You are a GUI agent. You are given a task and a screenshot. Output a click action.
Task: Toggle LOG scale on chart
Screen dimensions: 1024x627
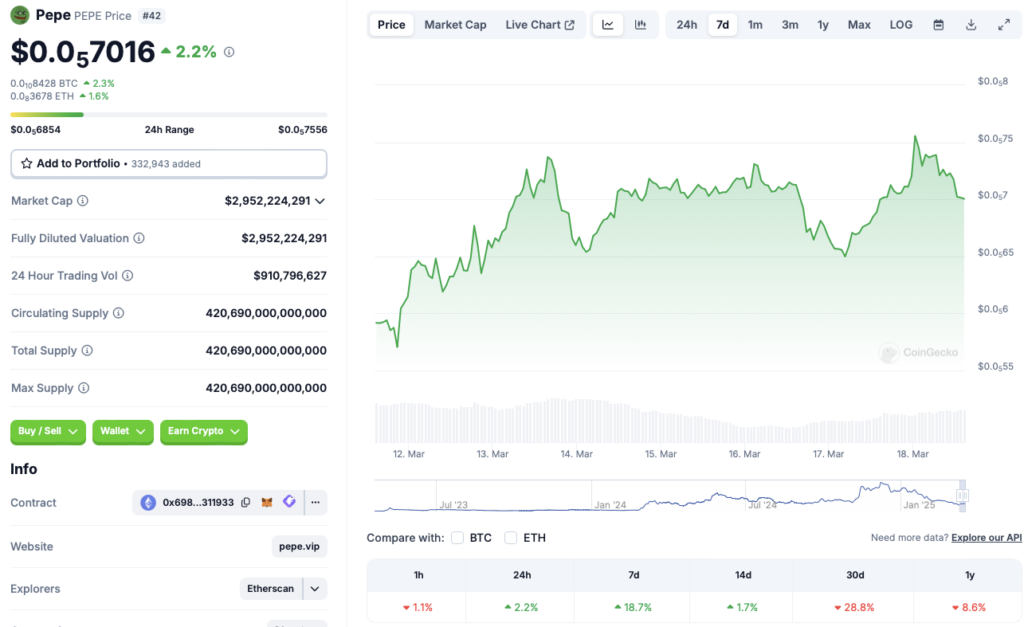(901, 25)
